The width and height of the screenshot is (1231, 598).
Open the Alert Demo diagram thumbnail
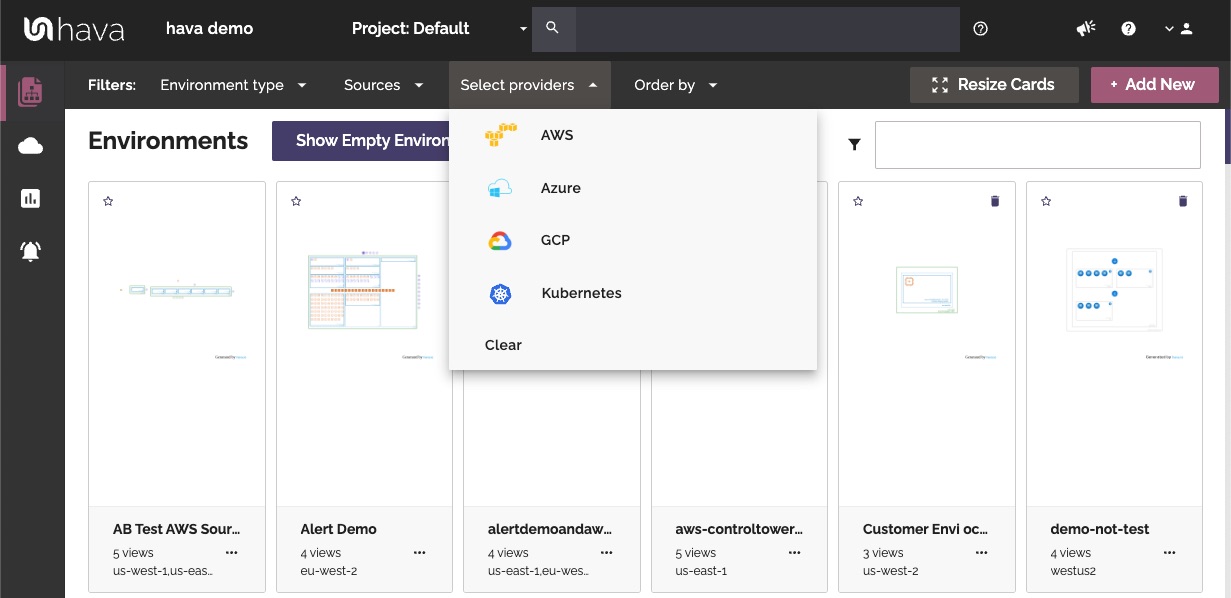pos(363,292)
